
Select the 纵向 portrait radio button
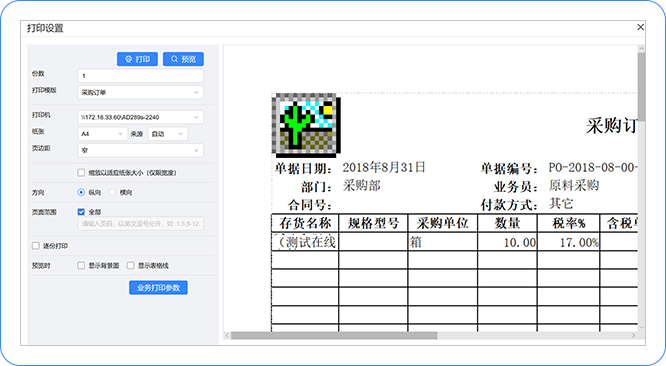tap(81, 192)
